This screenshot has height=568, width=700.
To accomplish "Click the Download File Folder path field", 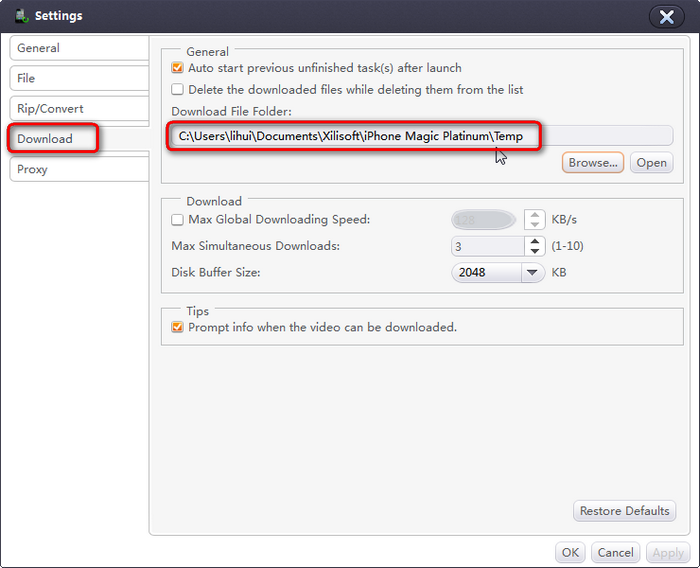I will 420,136.
